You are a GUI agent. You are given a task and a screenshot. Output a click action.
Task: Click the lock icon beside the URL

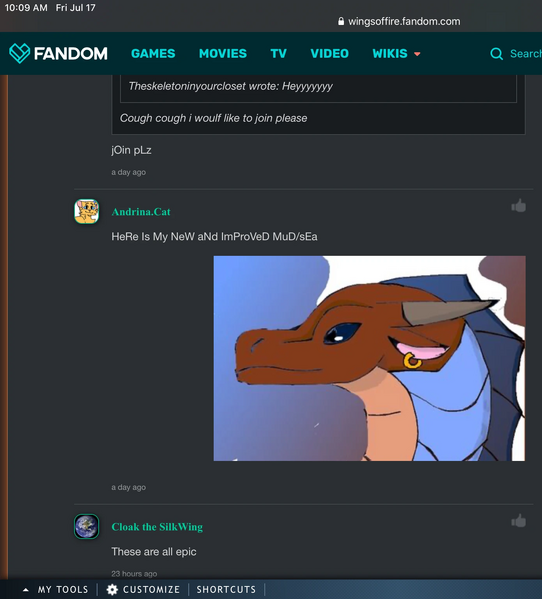click(x=341, y=21)
